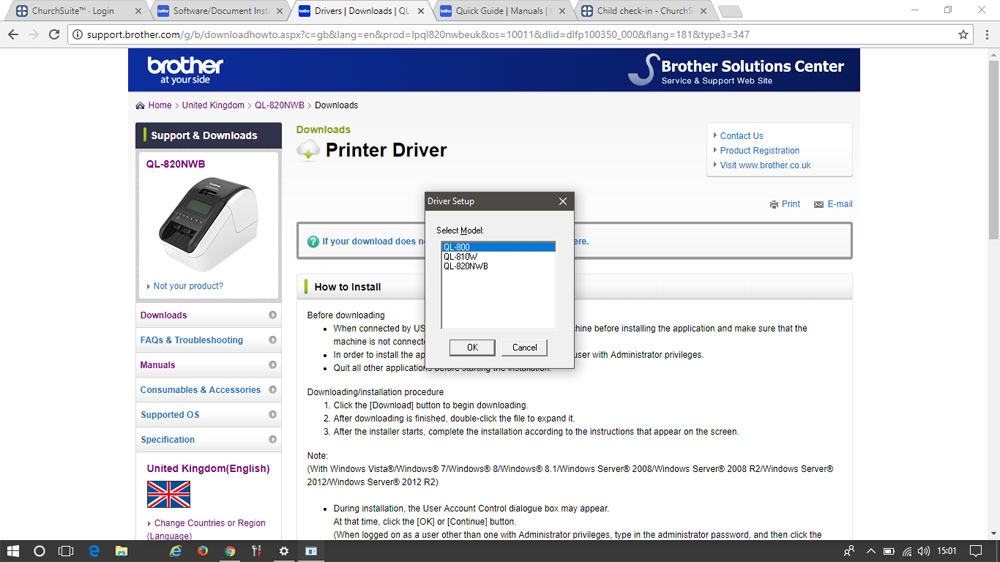Open the Product Registration link

coord(760,151)
